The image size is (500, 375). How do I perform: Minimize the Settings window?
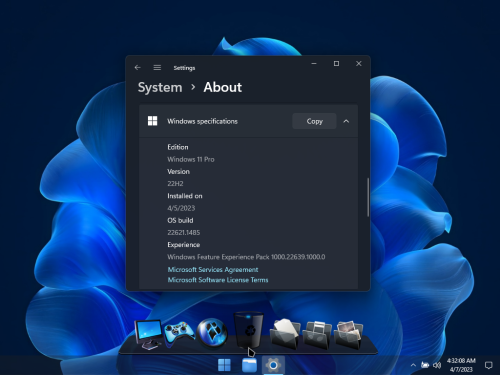coord(314,63)
